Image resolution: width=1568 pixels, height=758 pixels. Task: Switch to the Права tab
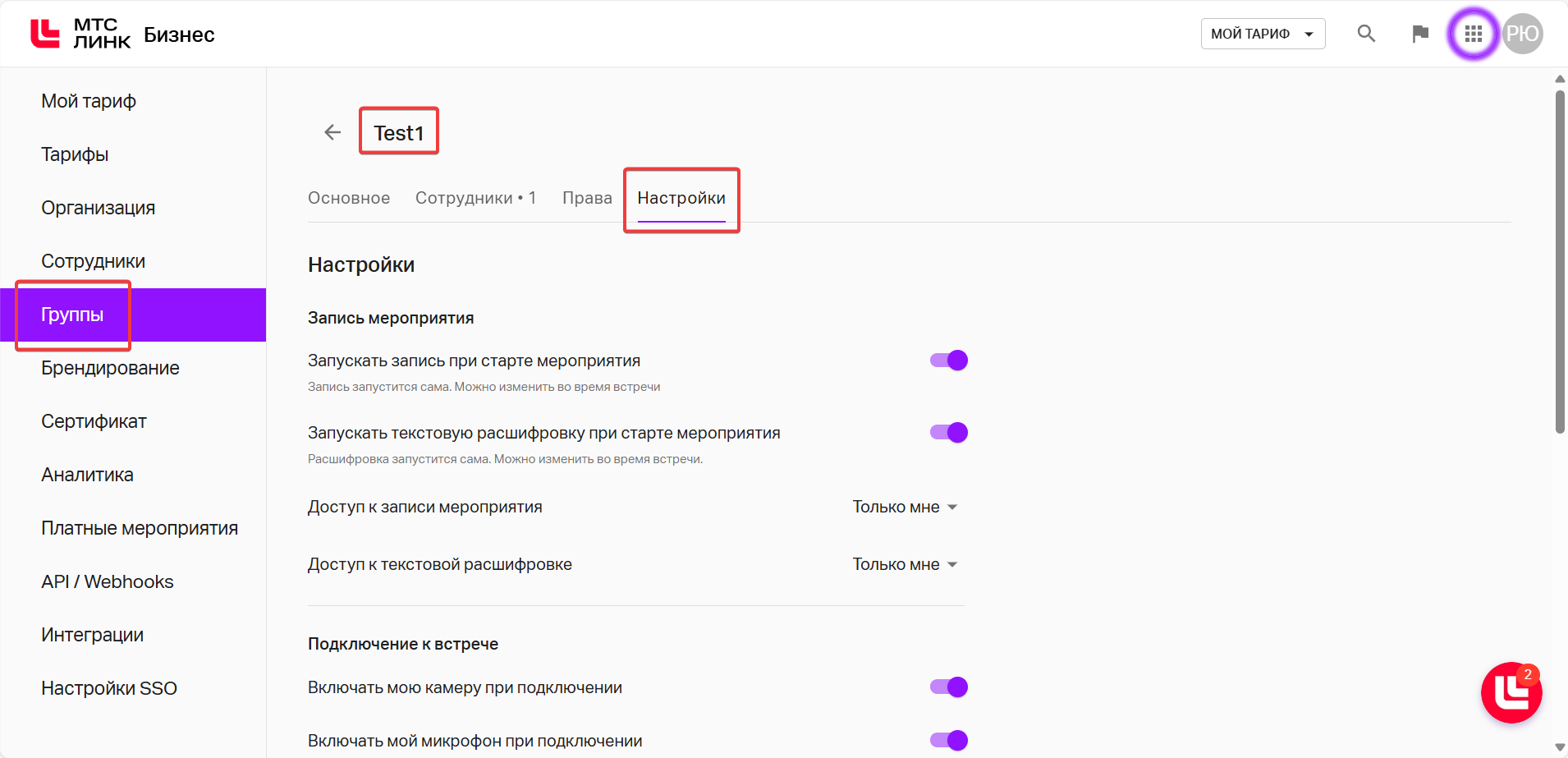click(x=587, y=198)
